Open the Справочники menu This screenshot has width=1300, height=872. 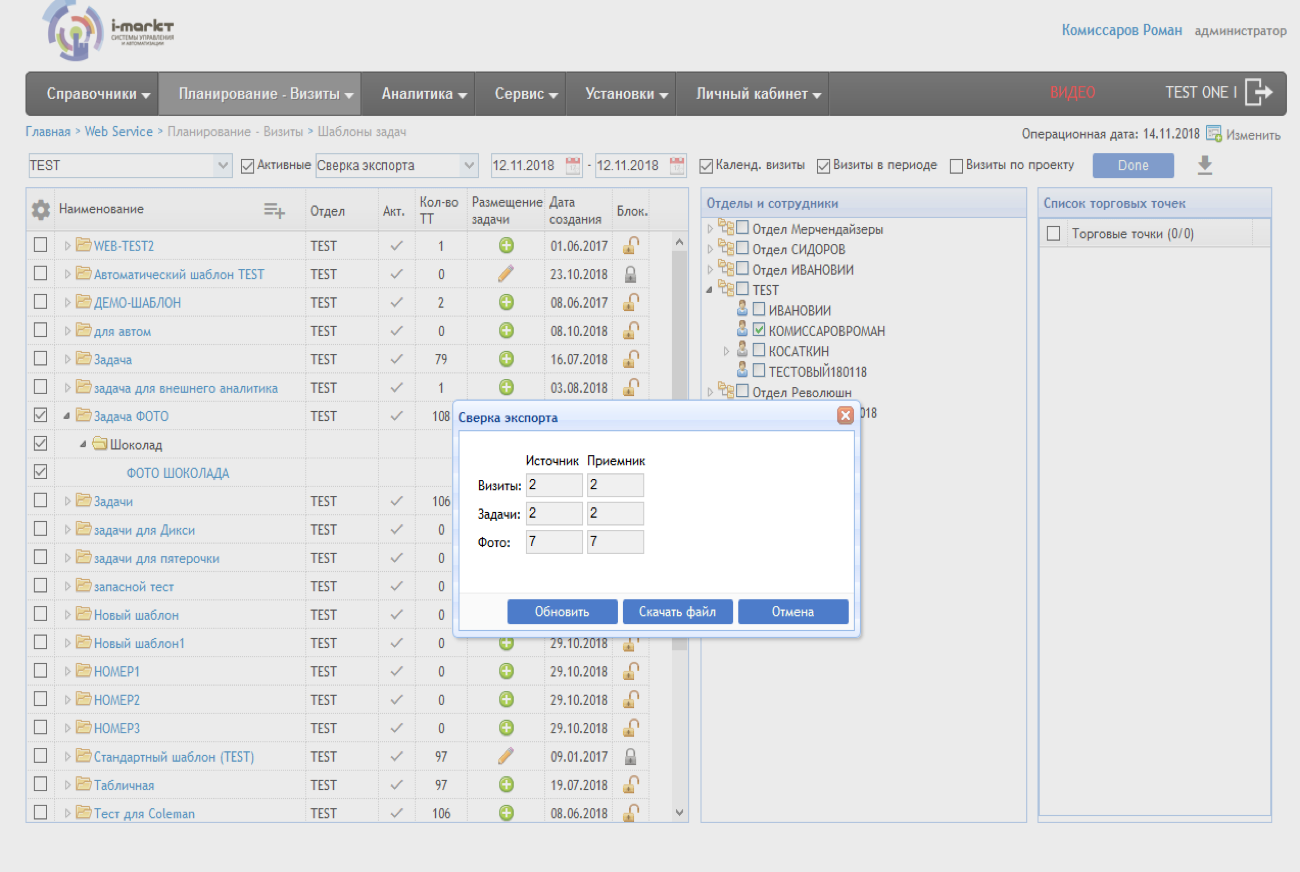[98, 94]
